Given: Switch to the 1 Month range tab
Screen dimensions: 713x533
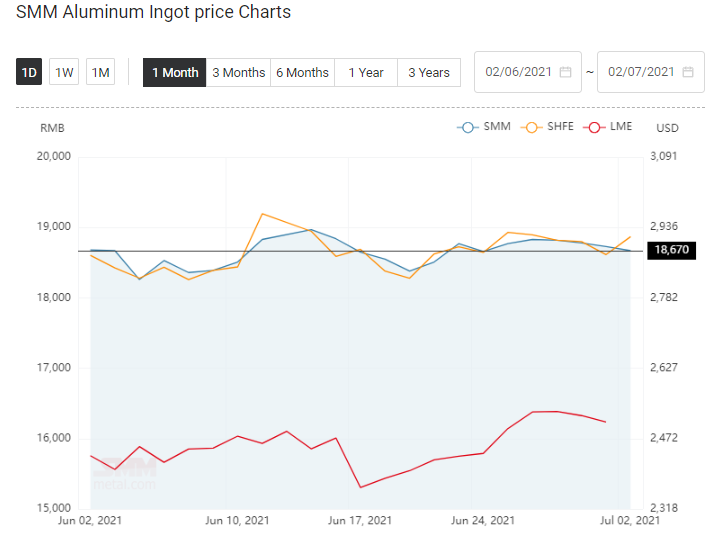Looking at the screenshot, I should 175,72.
